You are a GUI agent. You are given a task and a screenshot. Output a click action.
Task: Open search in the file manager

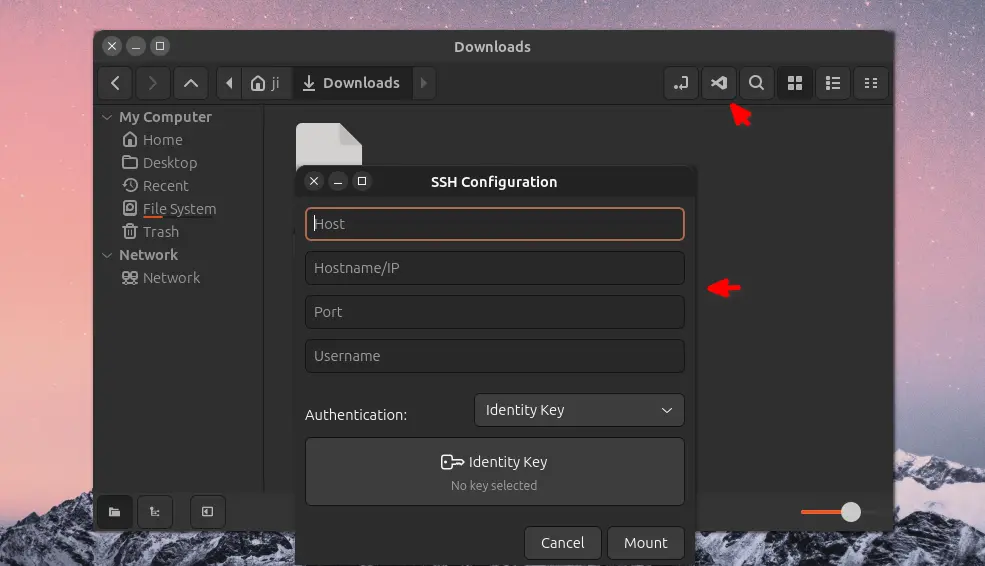point(757,83)
